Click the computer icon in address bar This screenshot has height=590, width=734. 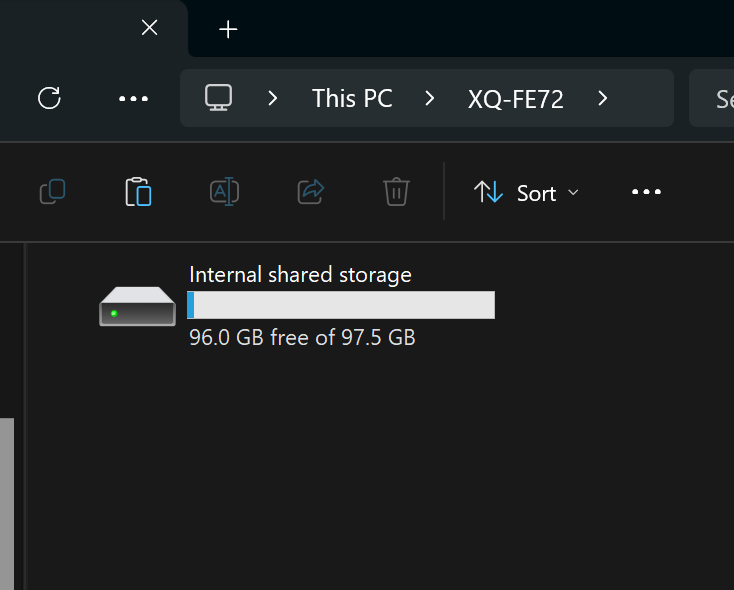(x=219, y=98)
